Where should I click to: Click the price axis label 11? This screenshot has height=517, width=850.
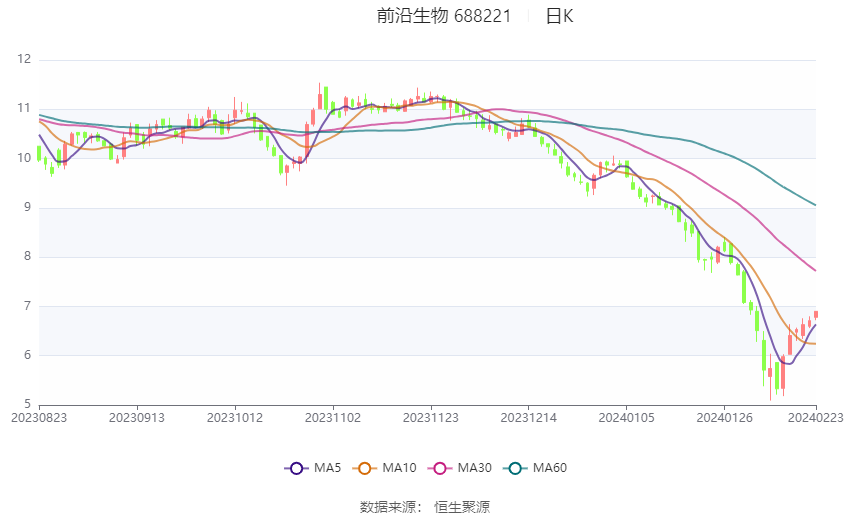(x=24, y=108)
